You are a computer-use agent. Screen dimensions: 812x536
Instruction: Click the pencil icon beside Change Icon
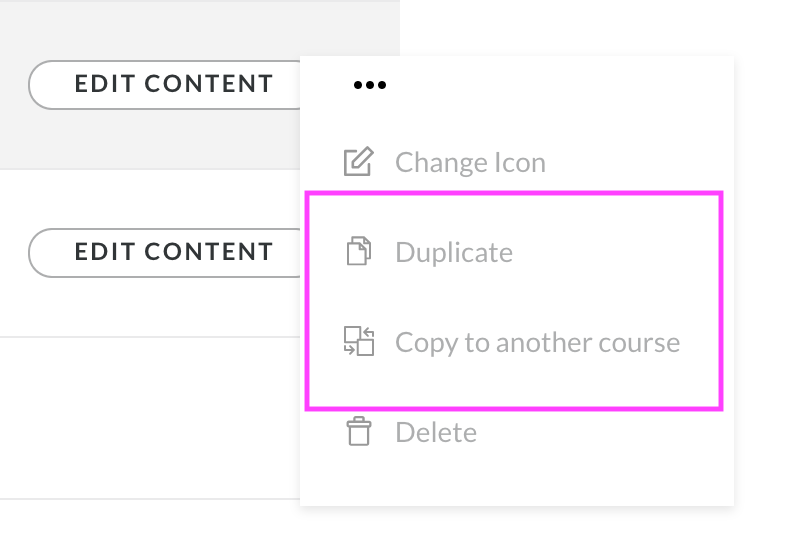[358, 162]
